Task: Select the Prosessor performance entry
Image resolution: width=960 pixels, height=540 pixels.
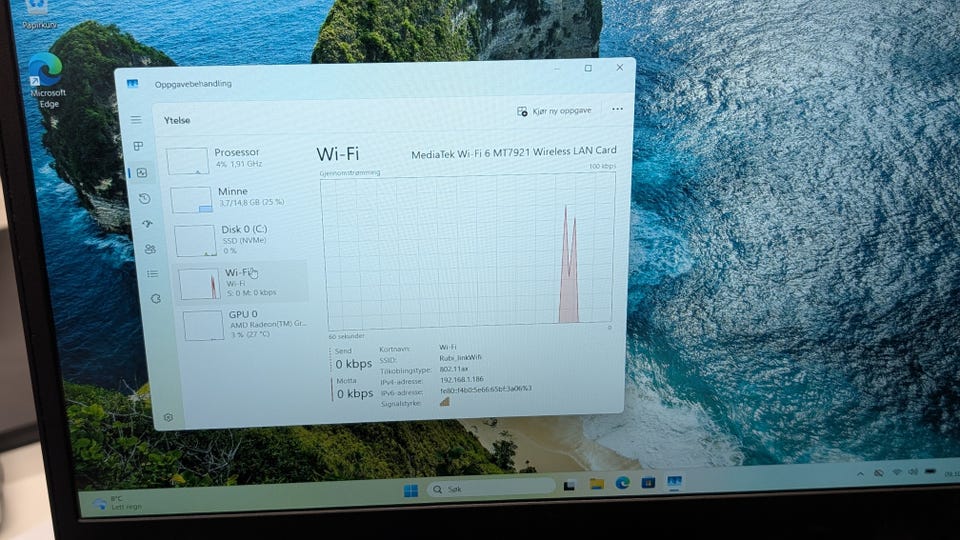Action: (233, 160)
